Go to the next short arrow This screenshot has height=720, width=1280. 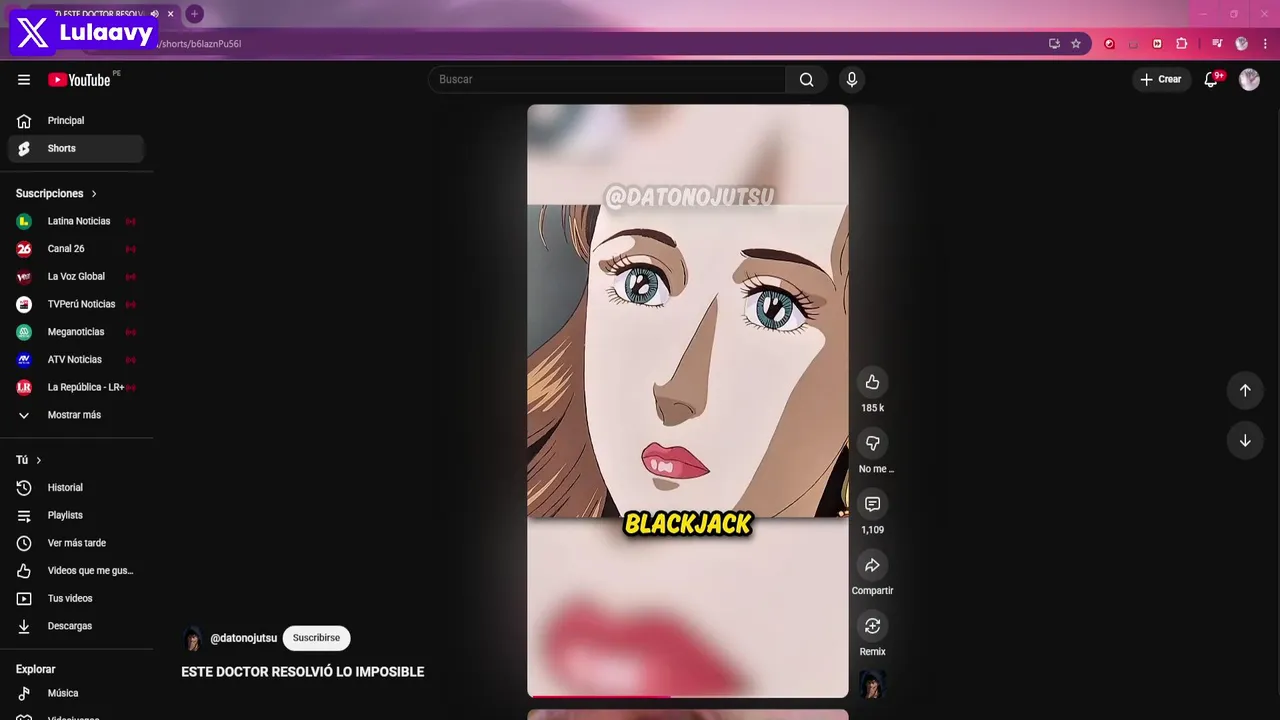1245,441
